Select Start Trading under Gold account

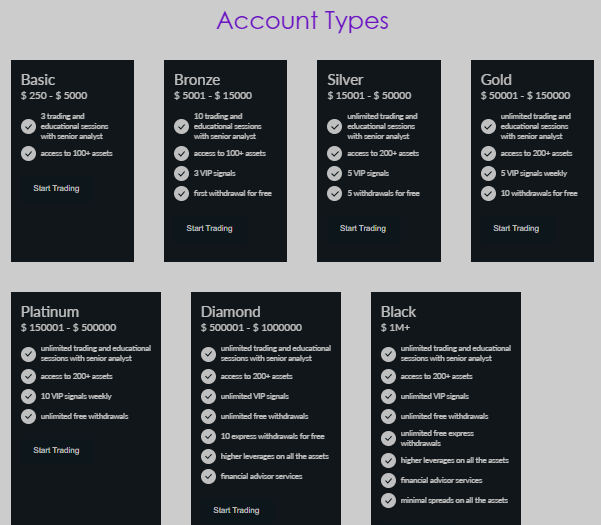coord(516,228)
